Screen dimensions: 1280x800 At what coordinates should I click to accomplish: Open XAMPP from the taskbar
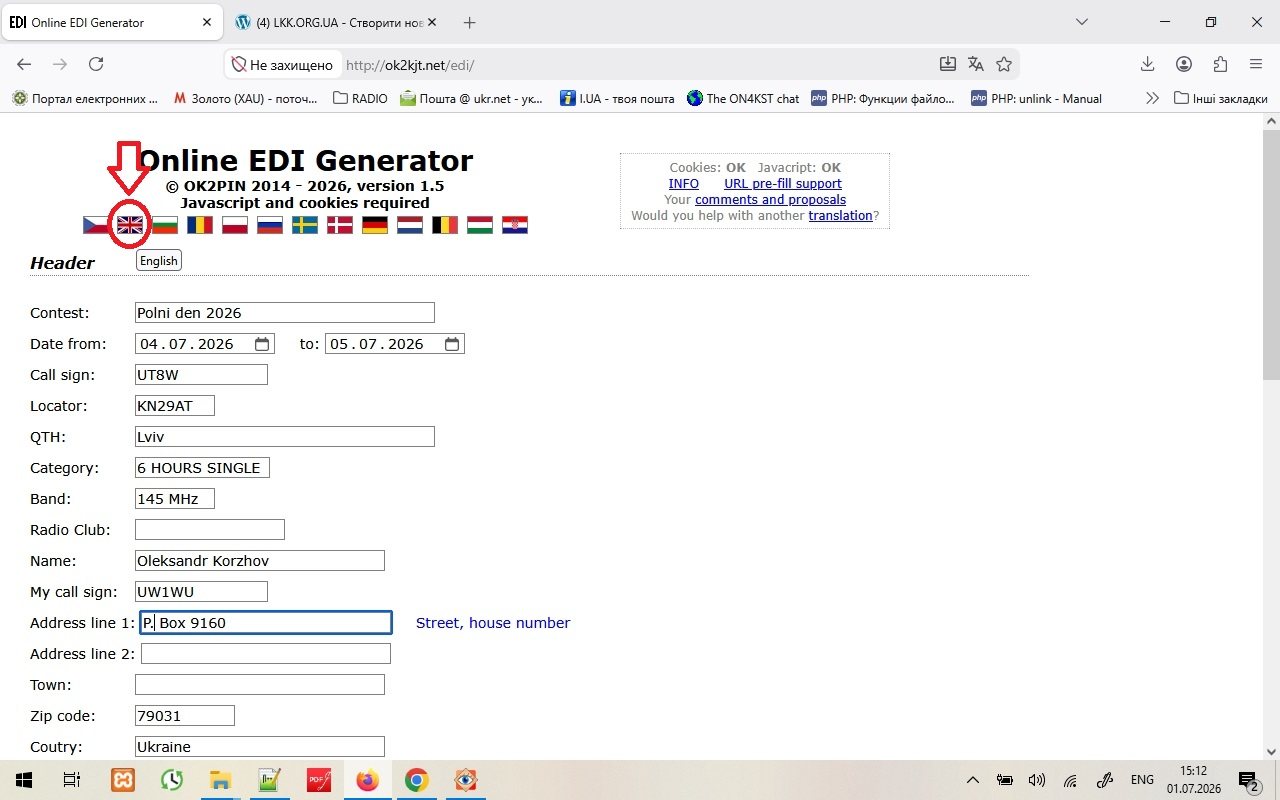click(123, 780)
